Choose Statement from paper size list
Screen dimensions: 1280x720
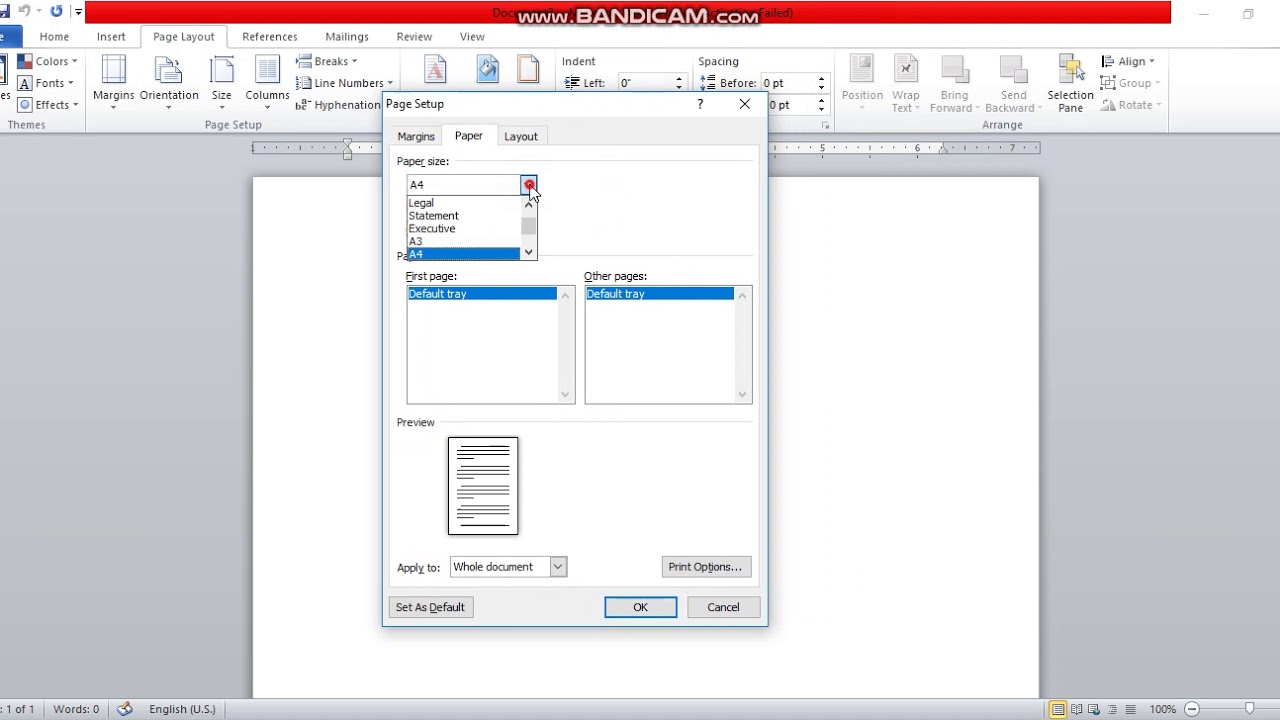coord(464,216)
